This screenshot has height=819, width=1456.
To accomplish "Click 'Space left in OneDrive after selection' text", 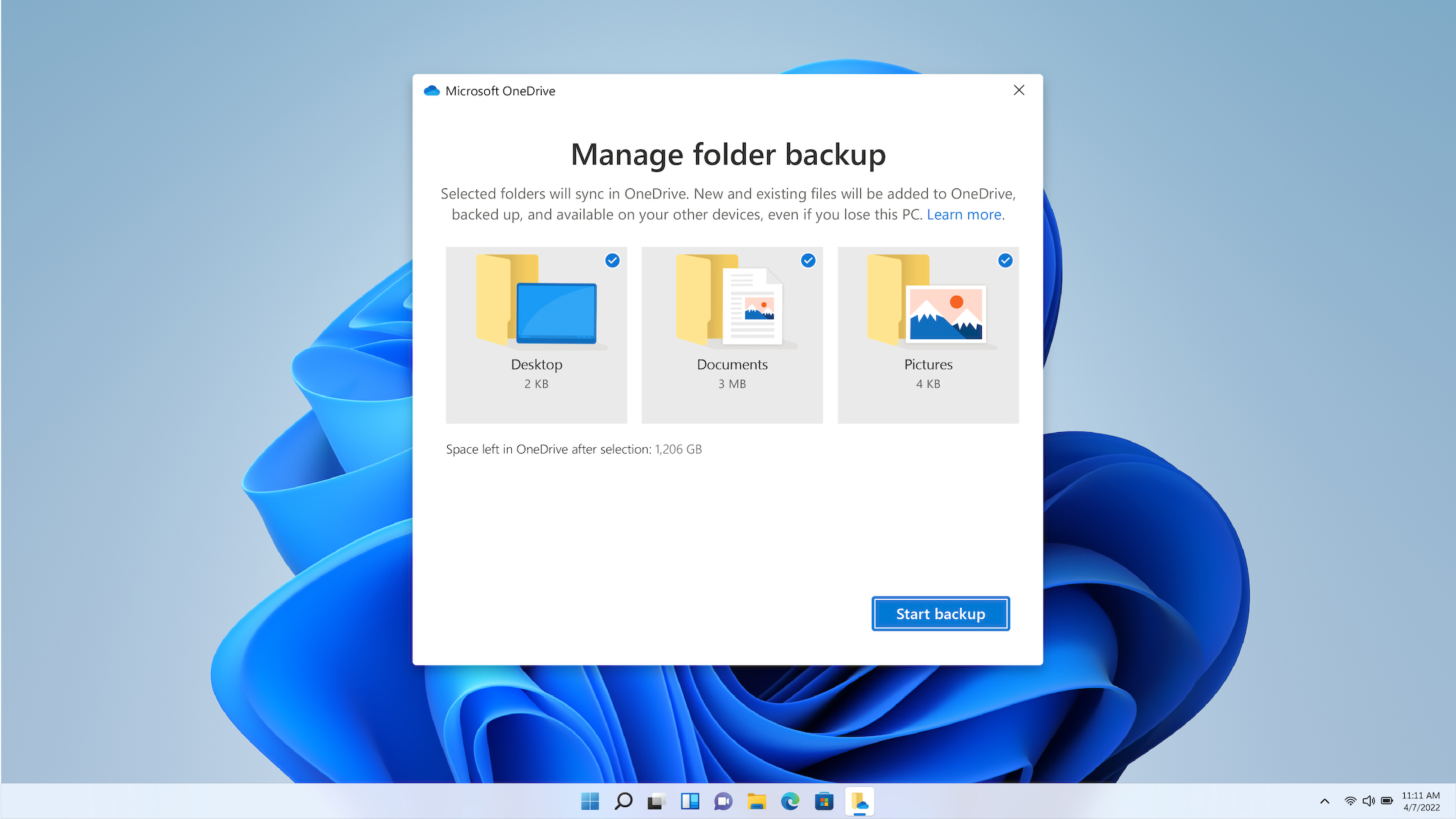I will 548,449.
